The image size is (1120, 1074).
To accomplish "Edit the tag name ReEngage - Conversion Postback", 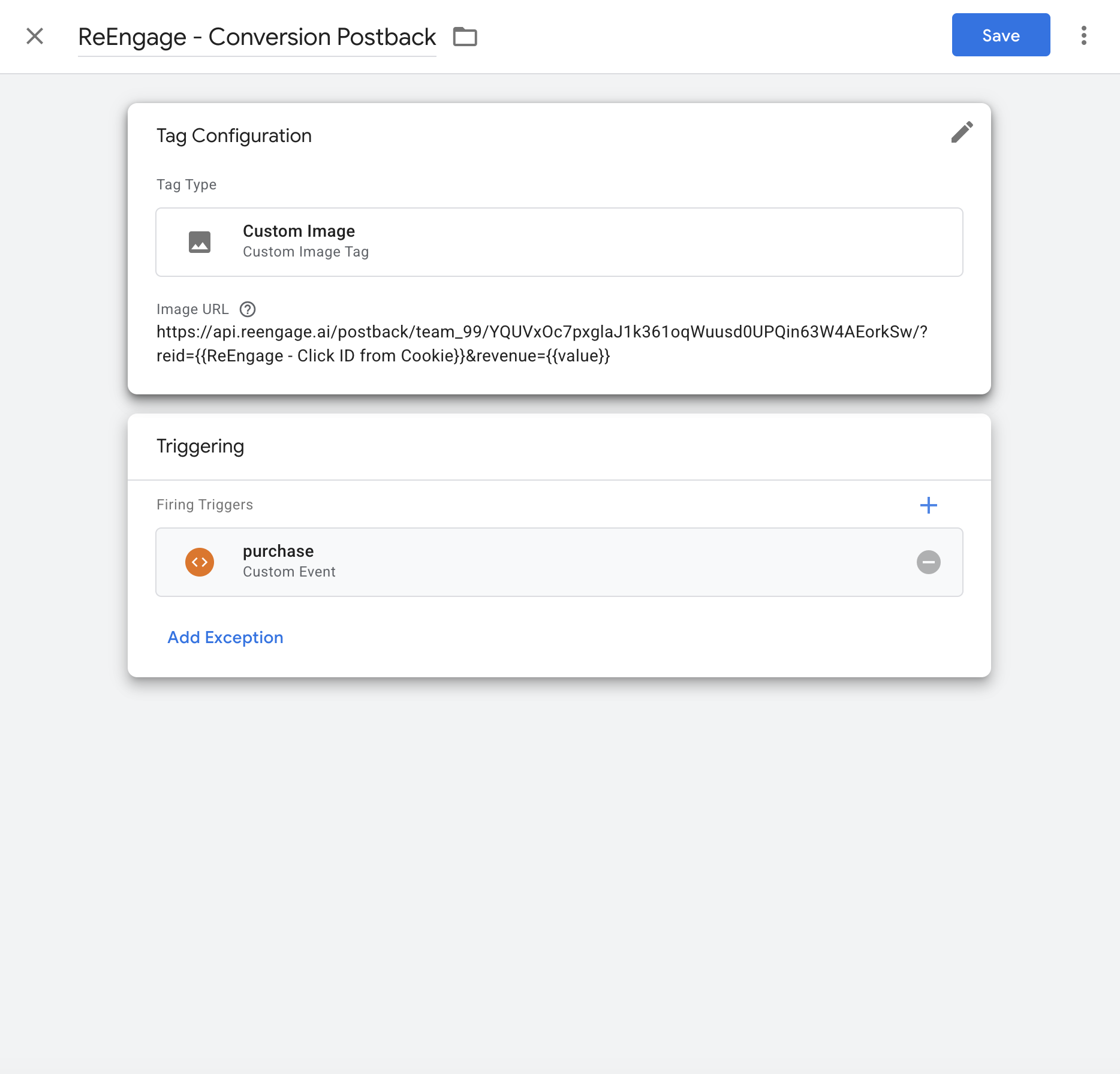I will click(x=257, y=37).
